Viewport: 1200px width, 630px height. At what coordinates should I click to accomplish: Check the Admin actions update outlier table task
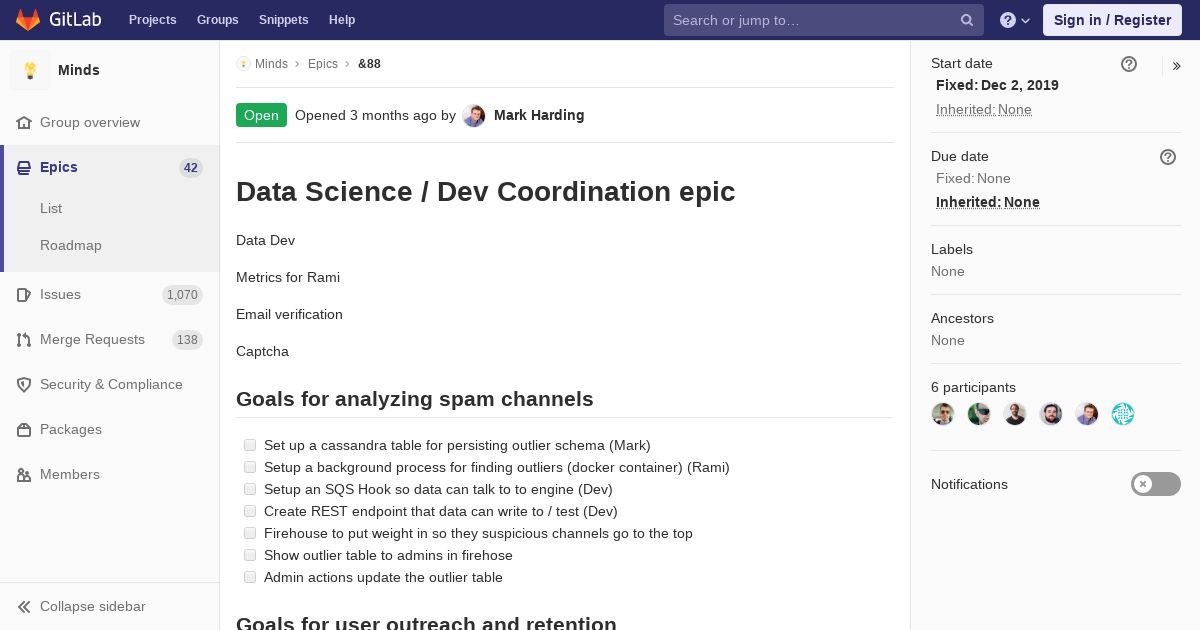250,577
